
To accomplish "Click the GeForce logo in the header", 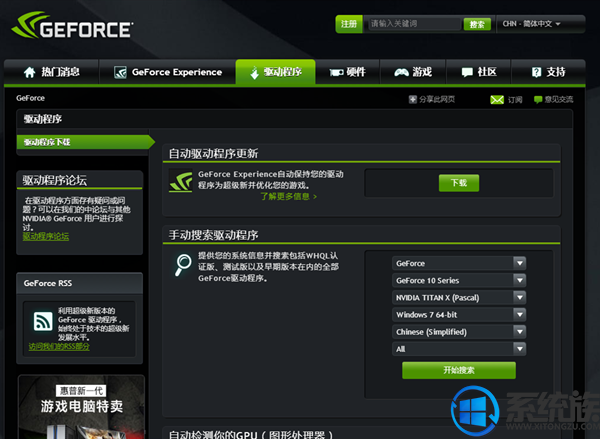I will pos(72,26).
